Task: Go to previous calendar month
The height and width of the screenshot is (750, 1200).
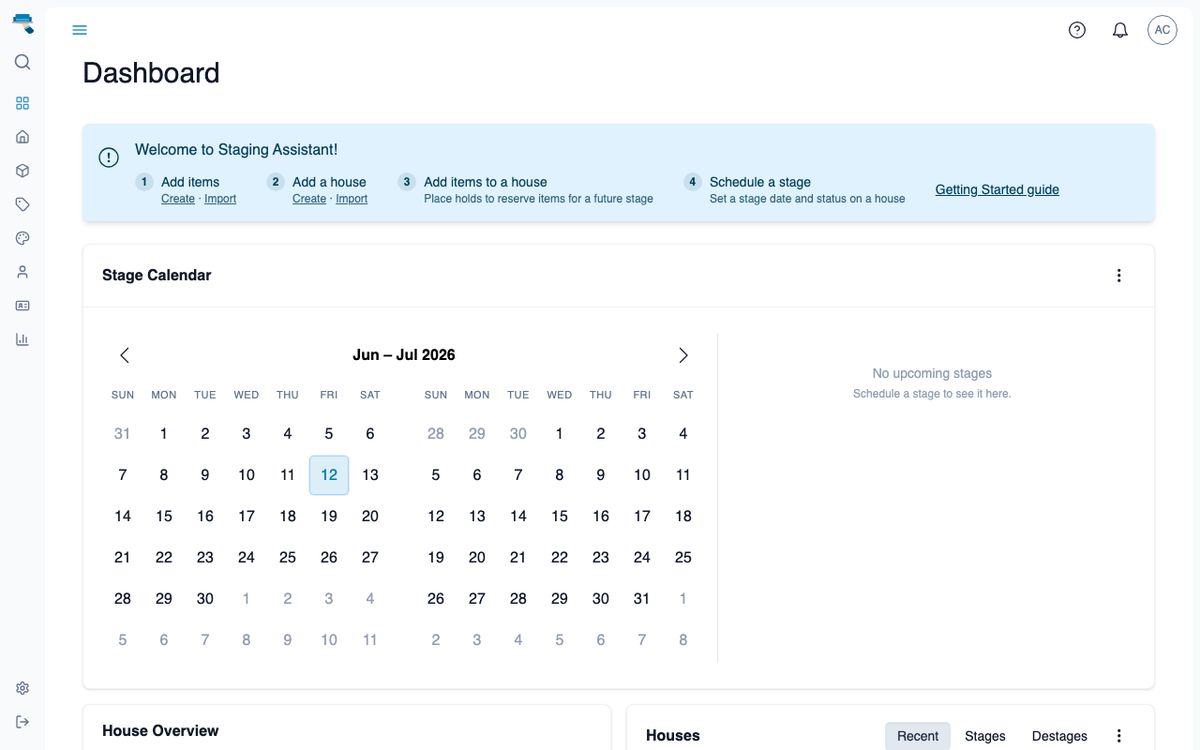Action: pyautogui.click(x=124, y=355)
